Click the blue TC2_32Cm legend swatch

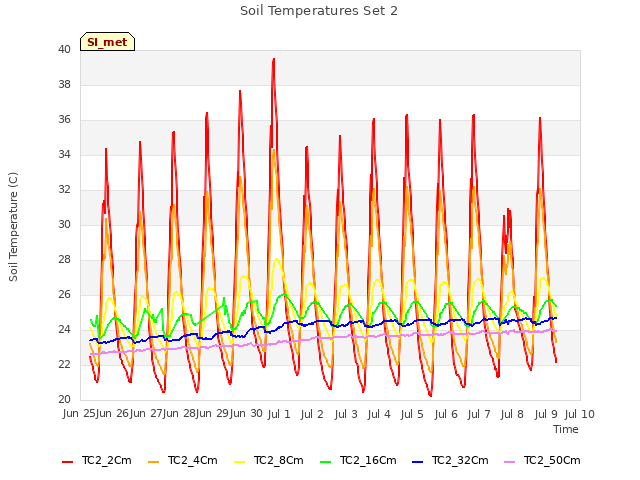(x=418, y=462)
